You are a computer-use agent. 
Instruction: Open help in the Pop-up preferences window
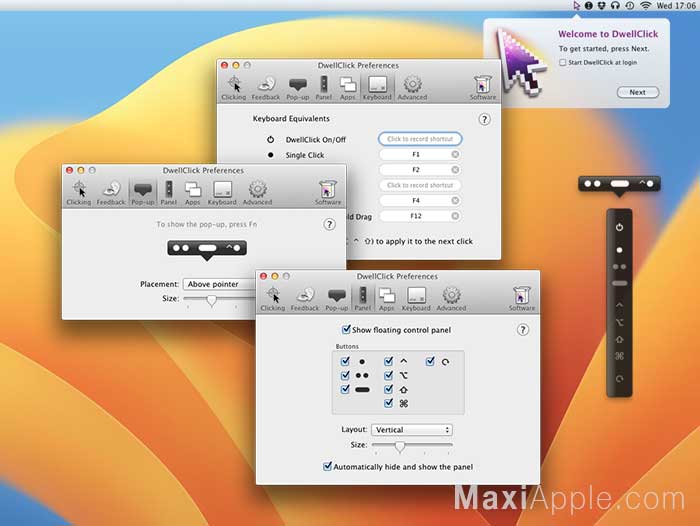[x=329, y=224]
